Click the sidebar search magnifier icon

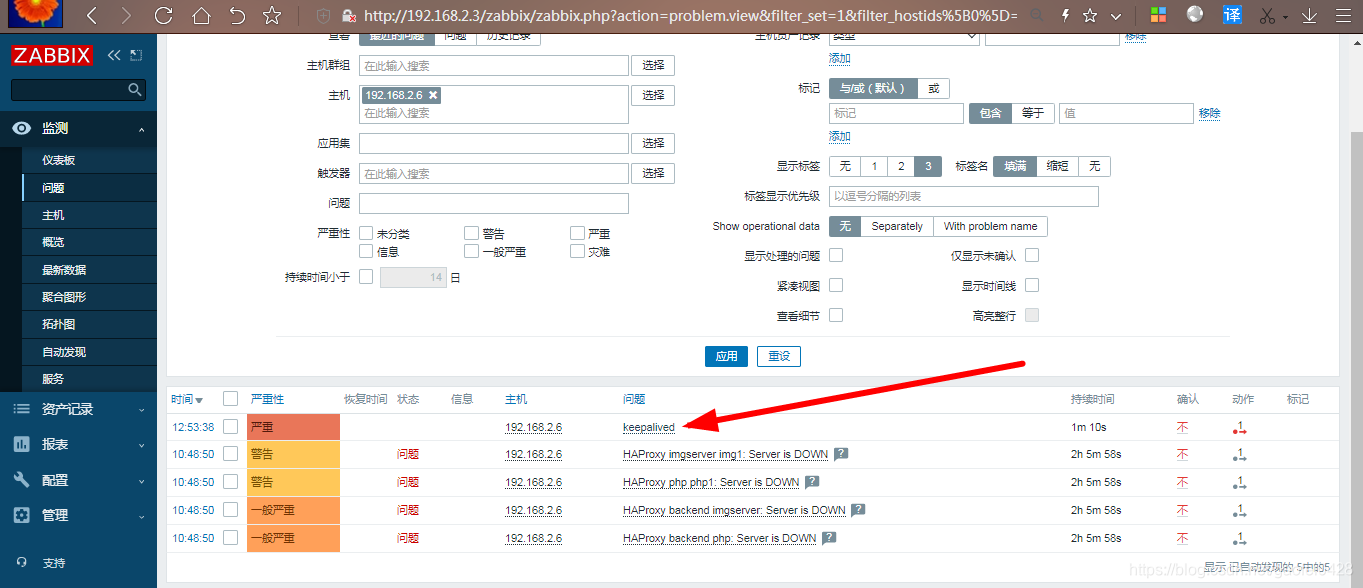pos(135,90)
